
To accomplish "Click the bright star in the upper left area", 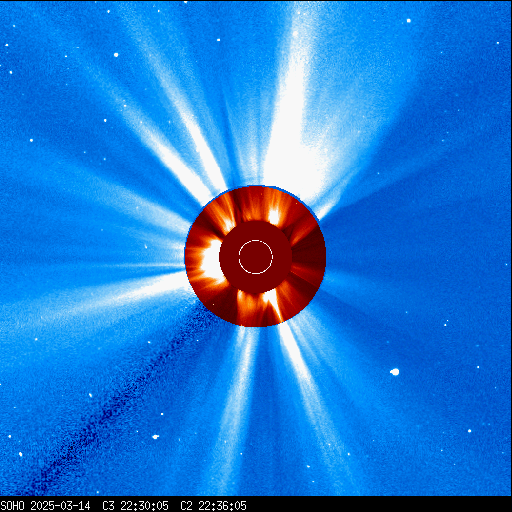I will (x=116, y=55).
